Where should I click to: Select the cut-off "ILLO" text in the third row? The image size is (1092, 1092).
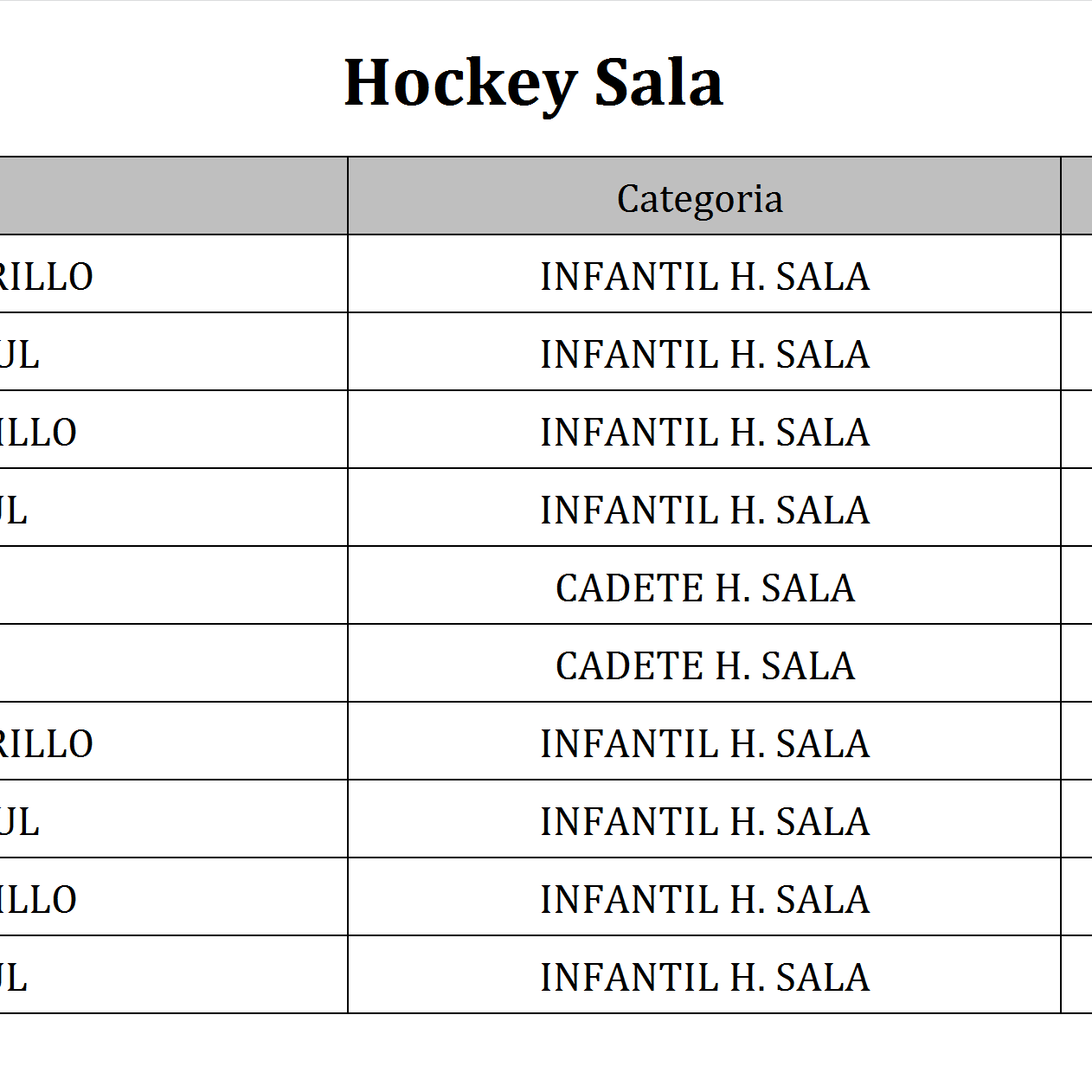pos(39,433)
